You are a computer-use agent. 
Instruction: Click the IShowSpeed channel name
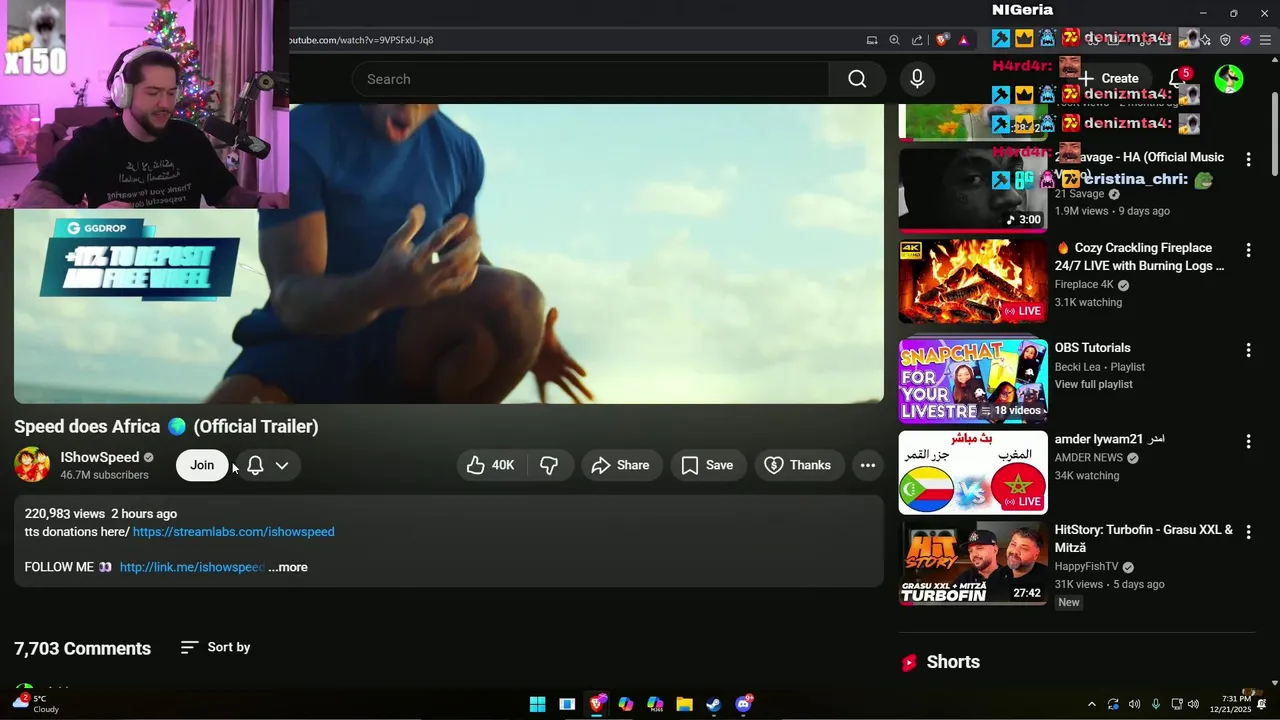click(99, 457)
